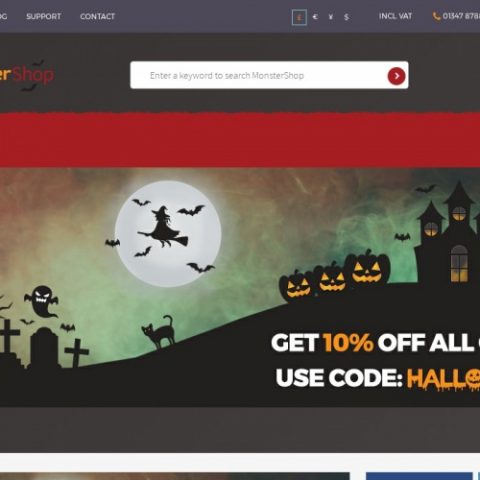Click the black cat silhouette
This screenshot has height=480, width=480.
click(159, 332)
